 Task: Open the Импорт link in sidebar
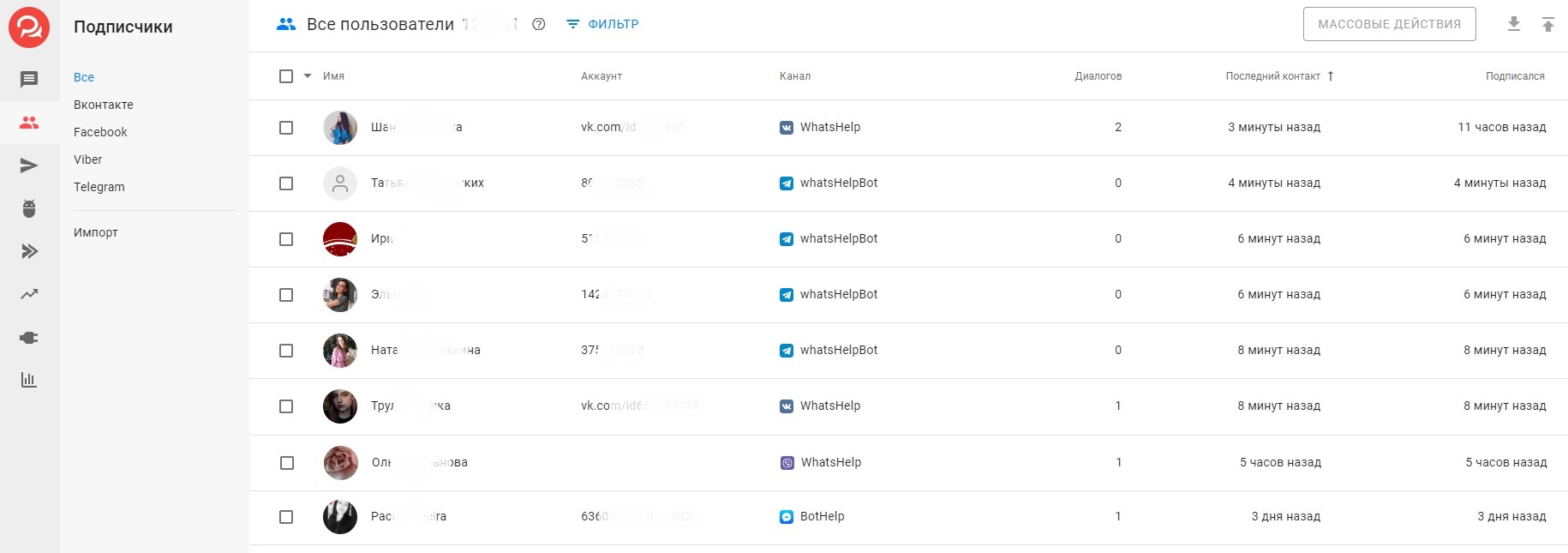96,232
